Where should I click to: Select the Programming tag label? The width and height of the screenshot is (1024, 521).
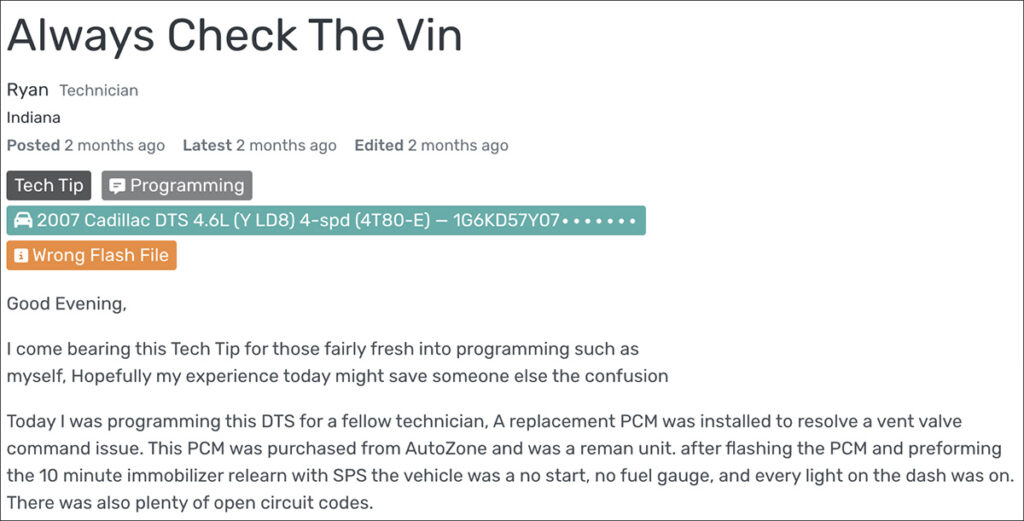(x=187, y=186)
